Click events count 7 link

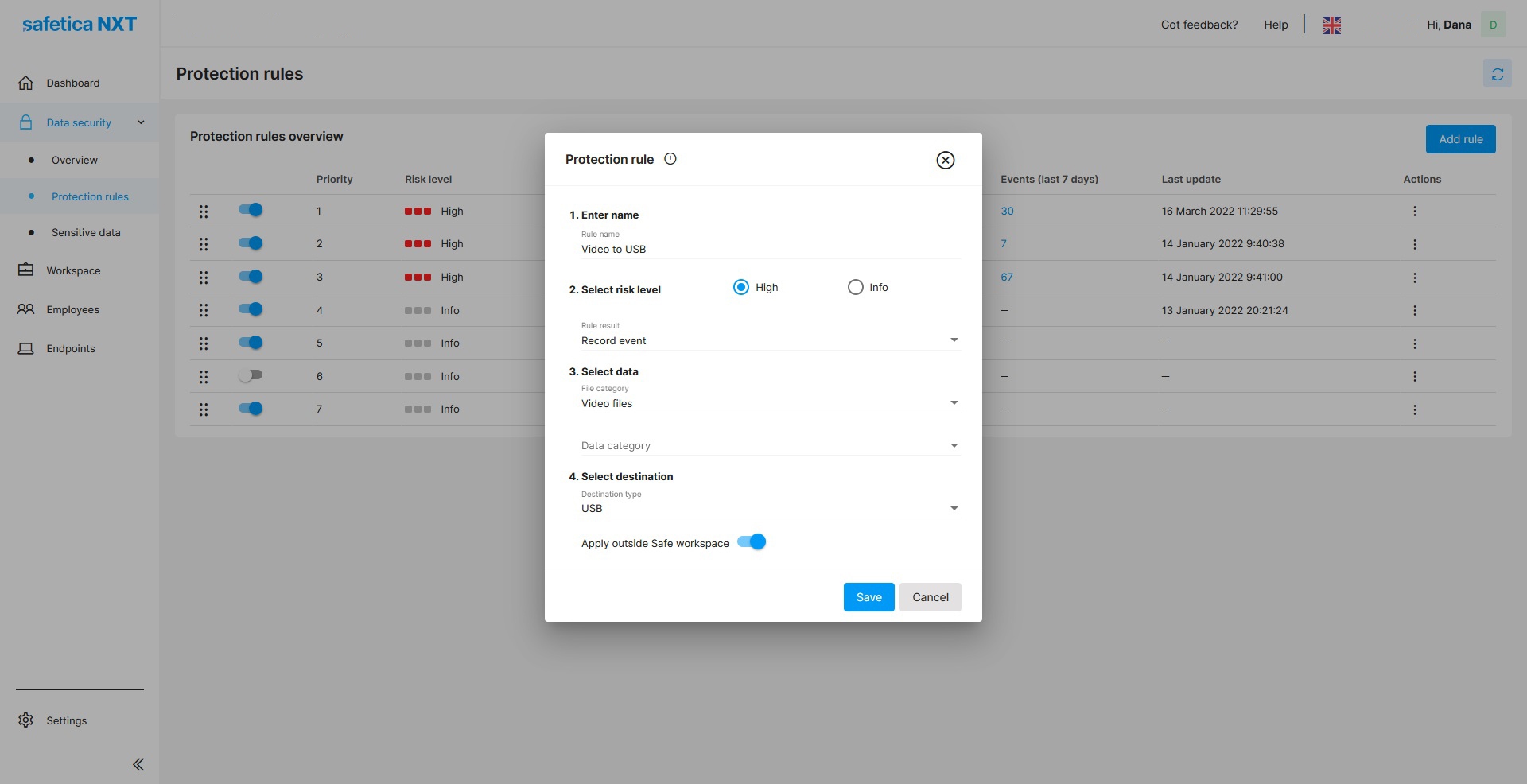pyautogui.click(x=1004, y=243)
